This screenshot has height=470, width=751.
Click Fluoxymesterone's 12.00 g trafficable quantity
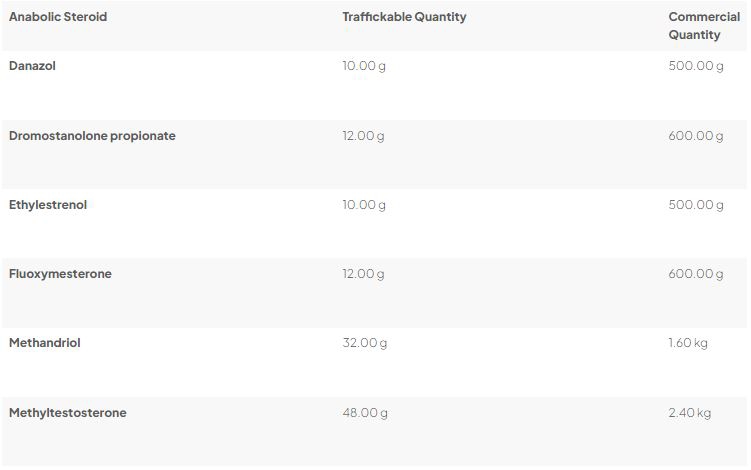pos(364,274)
